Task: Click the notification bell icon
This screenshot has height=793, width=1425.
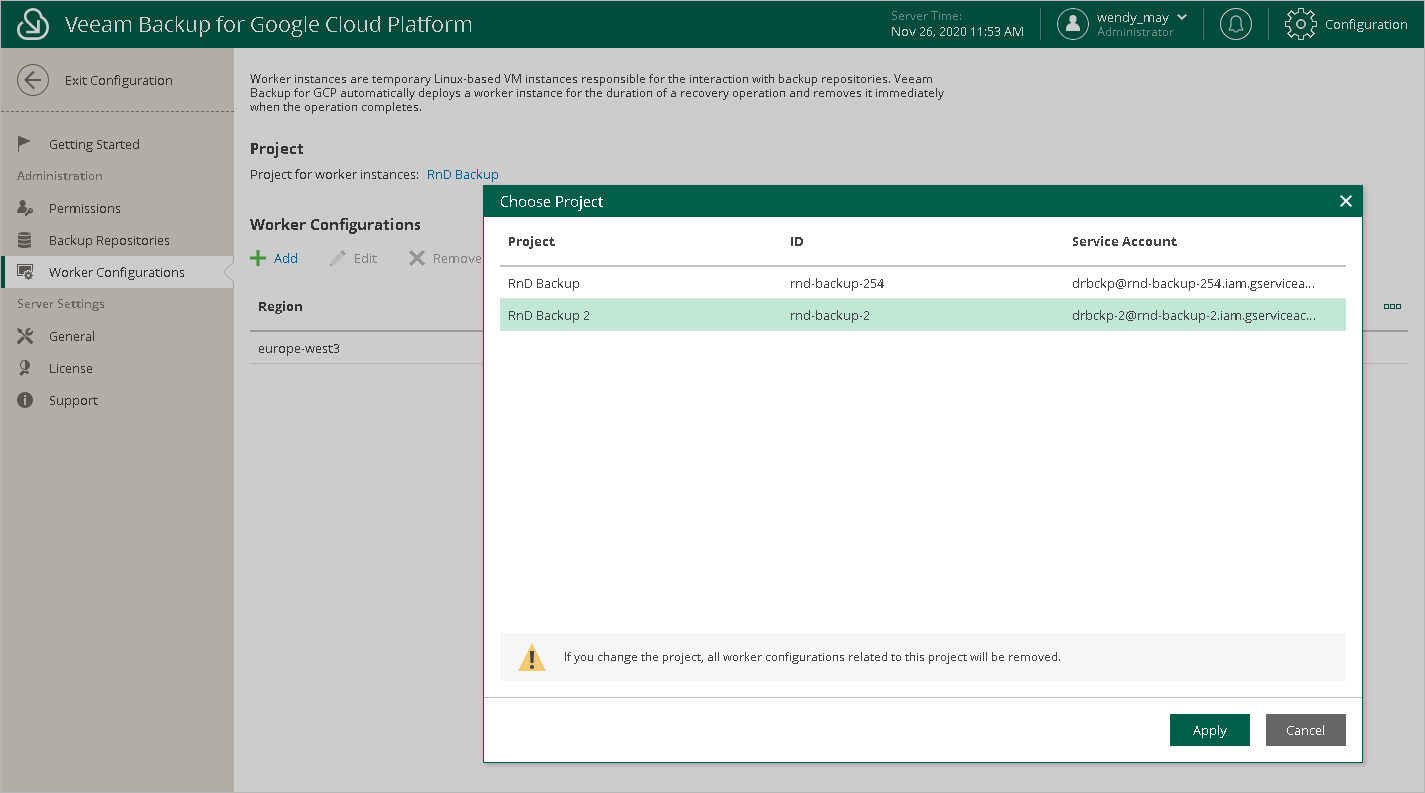Action: click(1236, 24)
